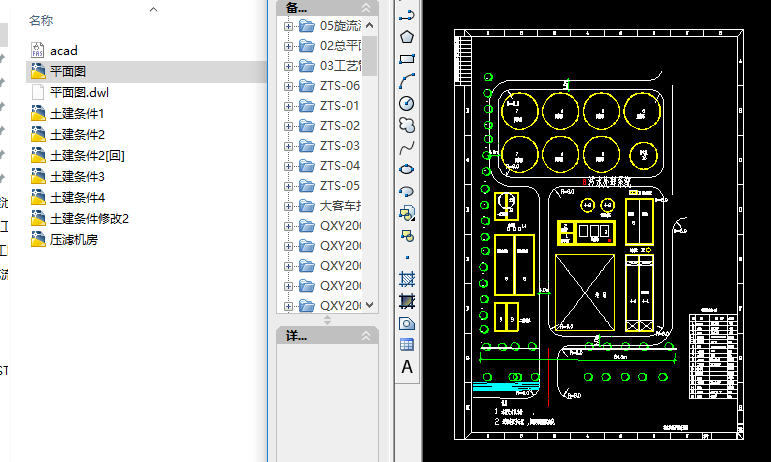Expand the ZTS-01 tree node
The width and height of the screenshot is (771, 462).
(289, 106)
